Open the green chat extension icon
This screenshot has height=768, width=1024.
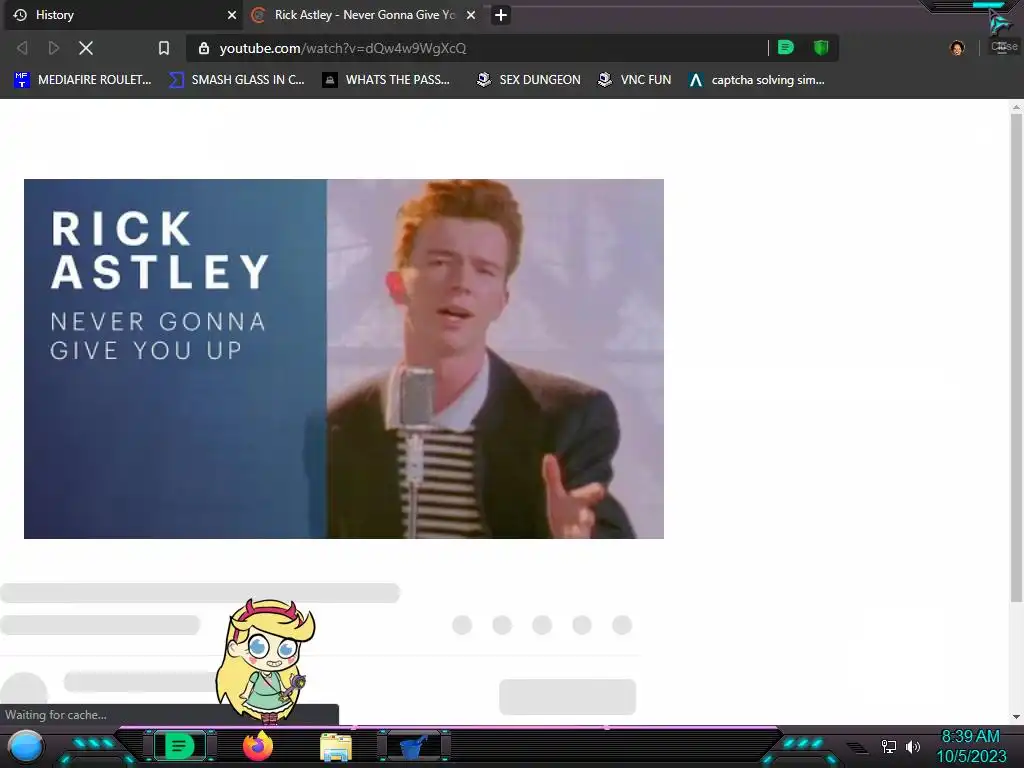point(786,48)
